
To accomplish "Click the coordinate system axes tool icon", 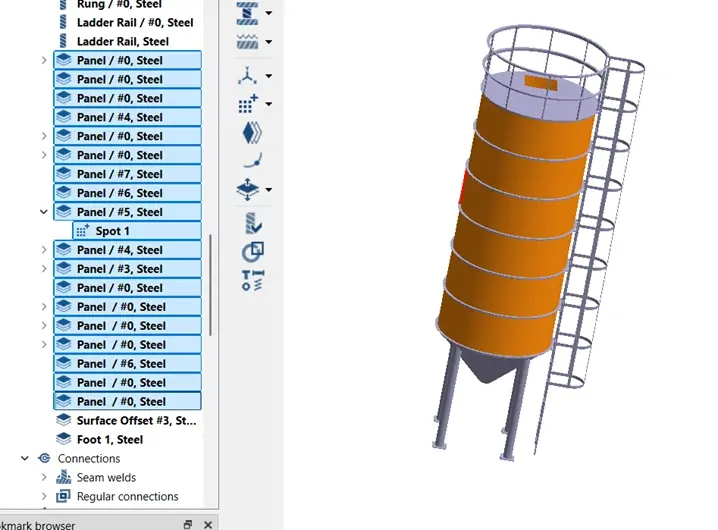I will coord(247,76).
